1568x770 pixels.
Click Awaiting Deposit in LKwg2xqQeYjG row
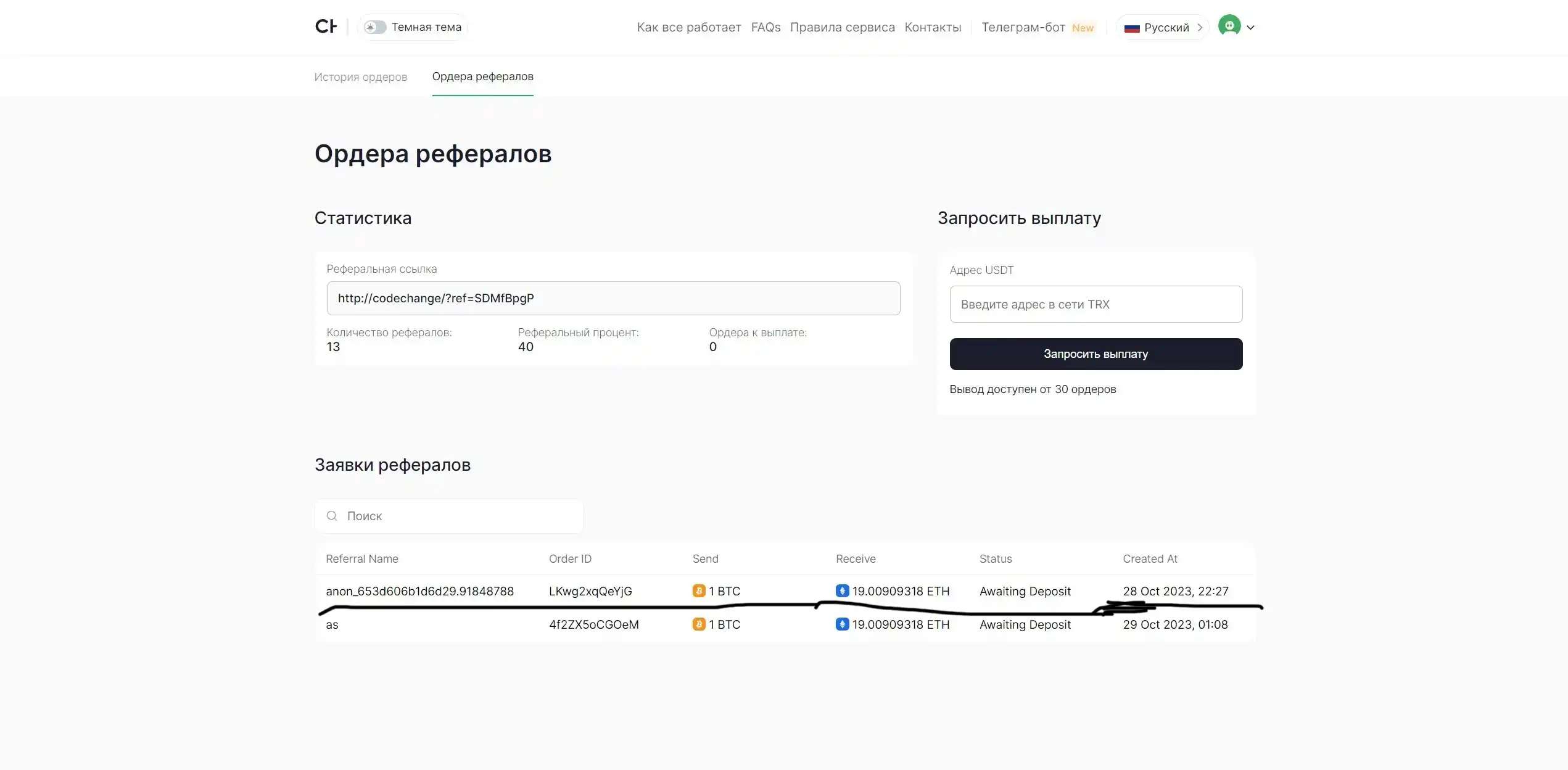pyautogui.click(x=1025, y=591)
